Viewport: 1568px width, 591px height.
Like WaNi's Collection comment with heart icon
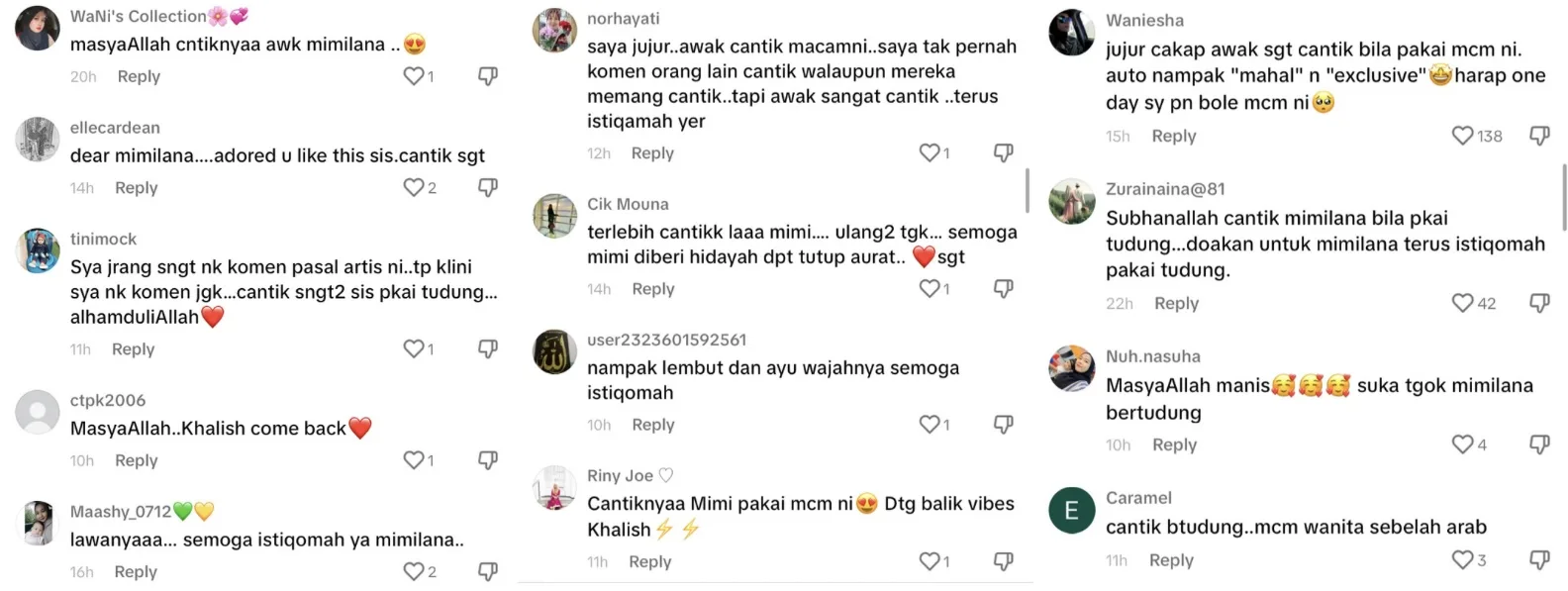[414, 76]
